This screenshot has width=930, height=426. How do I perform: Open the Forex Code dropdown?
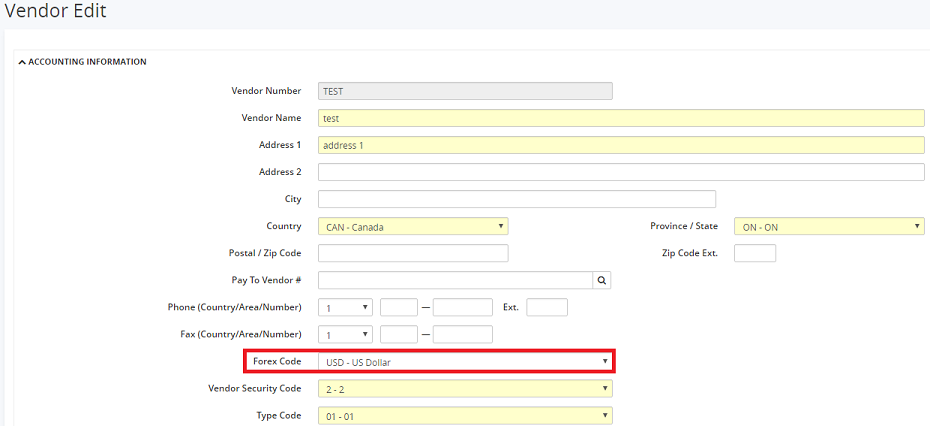pos(464,361)
